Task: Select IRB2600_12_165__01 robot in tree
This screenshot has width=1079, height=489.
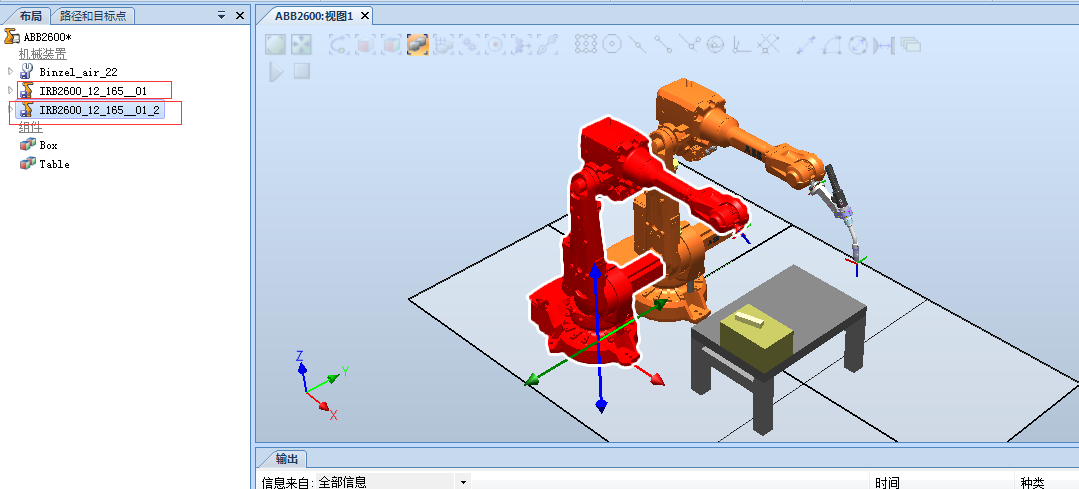Action: point(93,90)
